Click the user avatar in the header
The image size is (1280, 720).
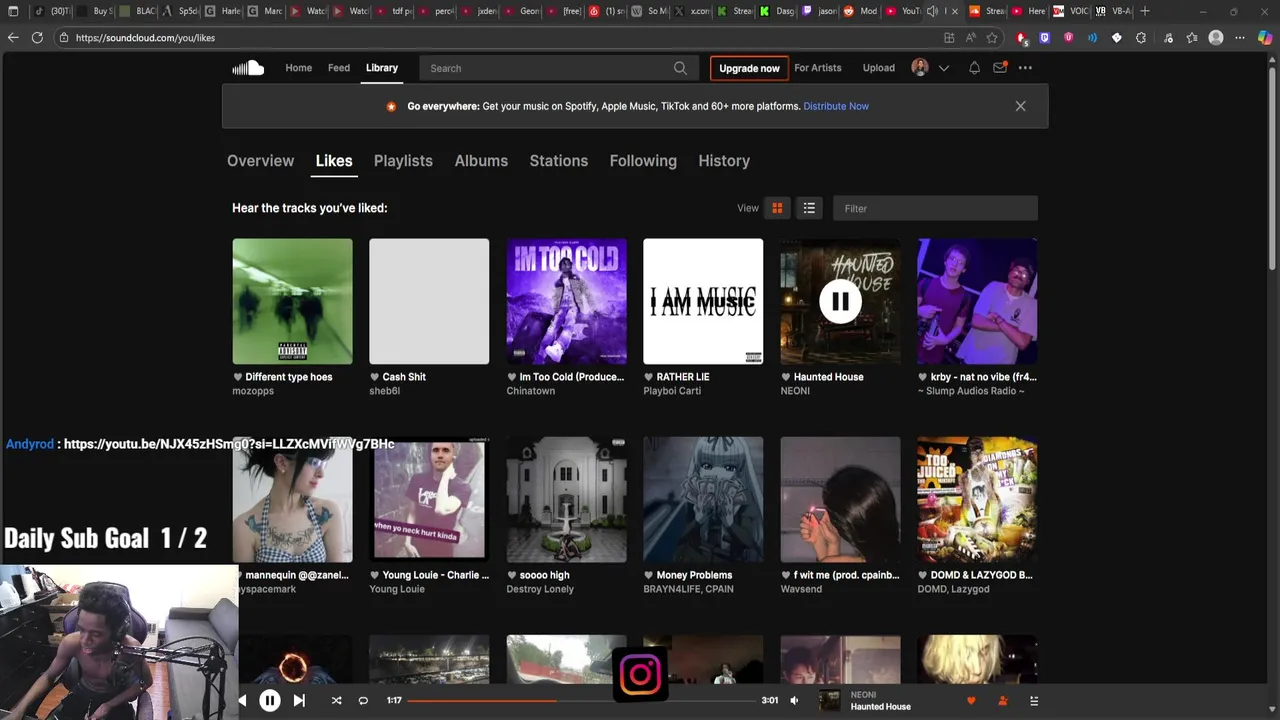click(x=920, y=68)
